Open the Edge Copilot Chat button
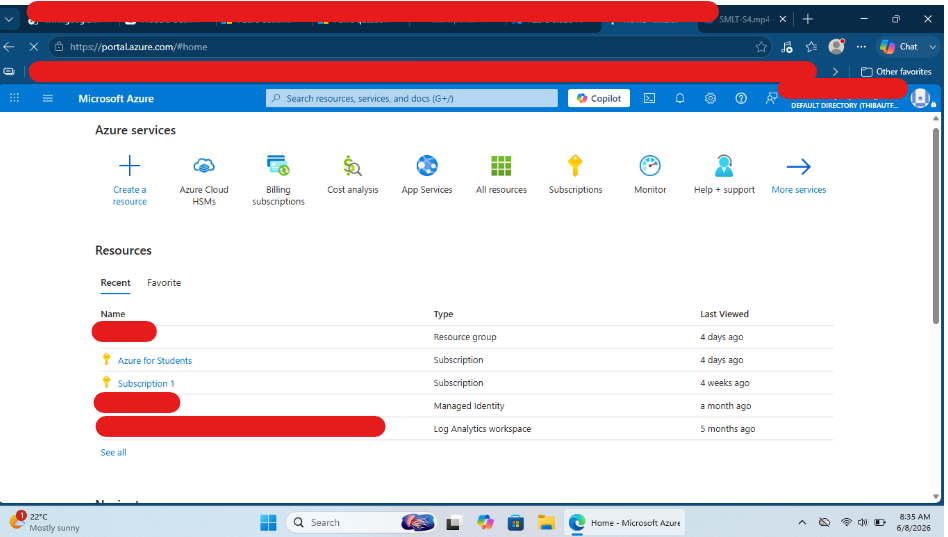This screenshot has height=537, width=948. [899, 47]
